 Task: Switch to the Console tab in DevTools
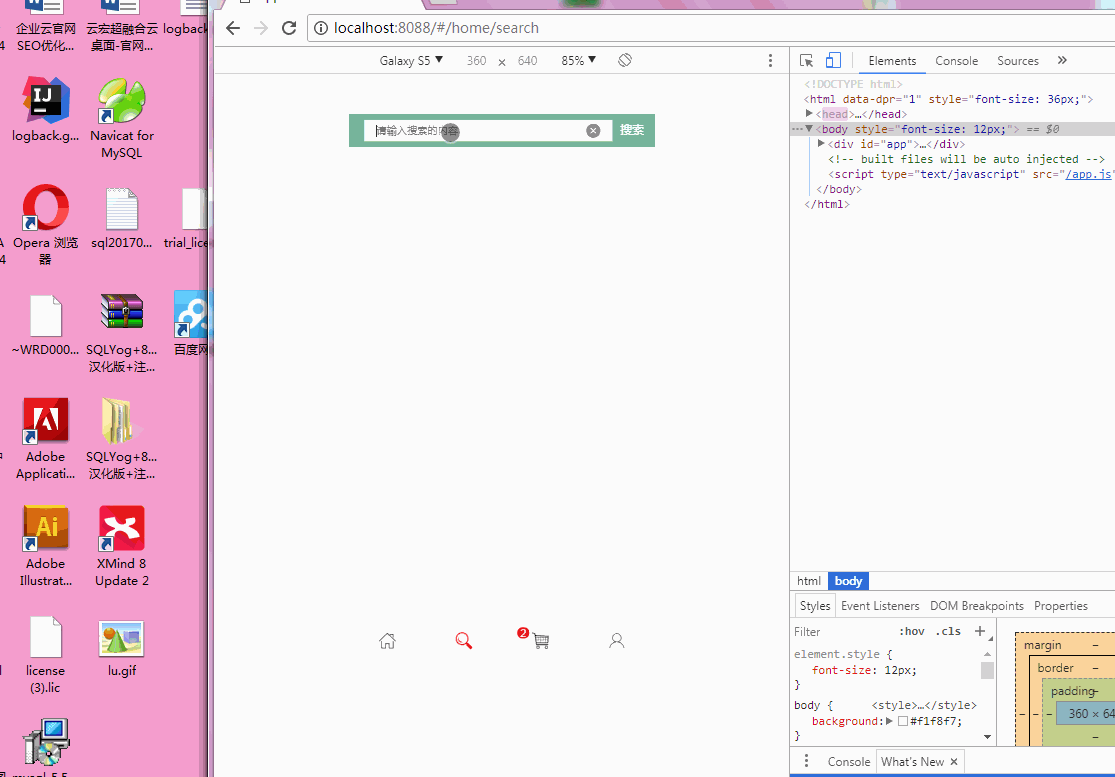(x=956, y=61)
